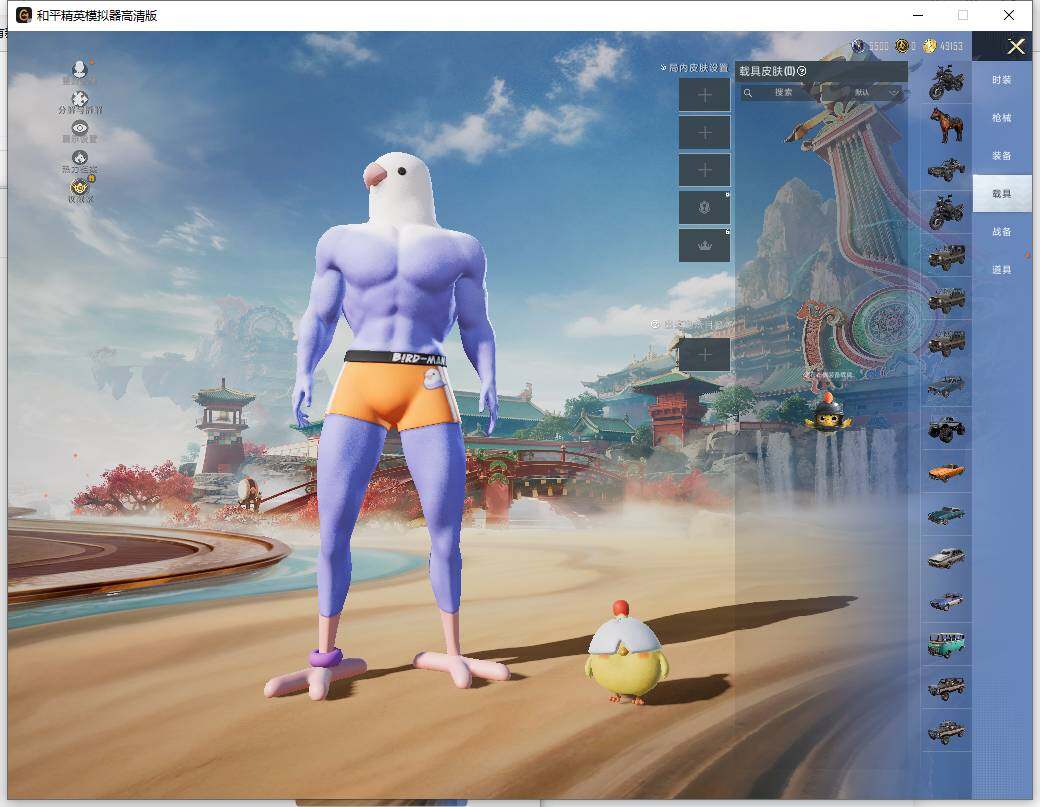Screen dimensions: 1040x807
Task: Select the blue and white sports car thumbnail
Action: tap(946, 601)
